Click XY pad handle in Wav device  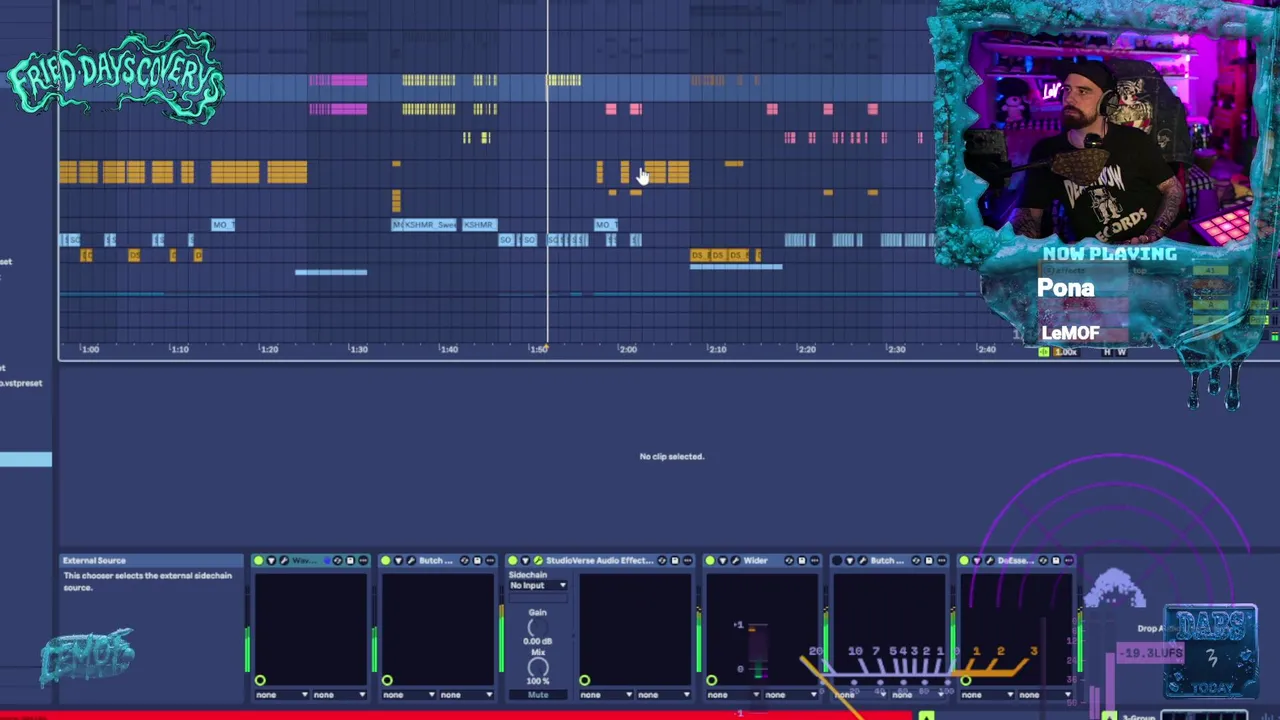[x=260, y=680]
